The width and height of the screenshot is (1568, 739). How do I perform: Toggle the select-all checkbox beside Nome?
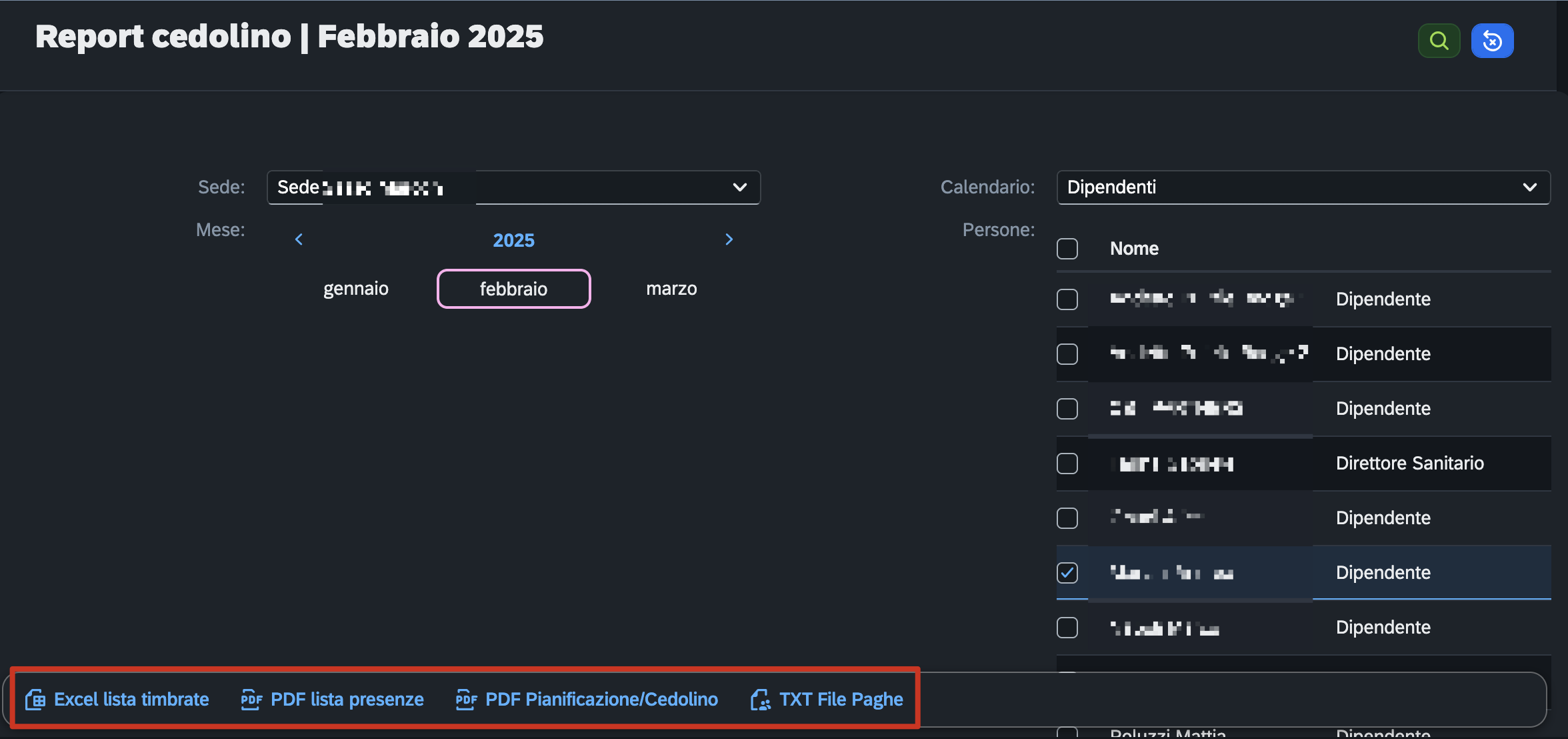point(1067,249)
